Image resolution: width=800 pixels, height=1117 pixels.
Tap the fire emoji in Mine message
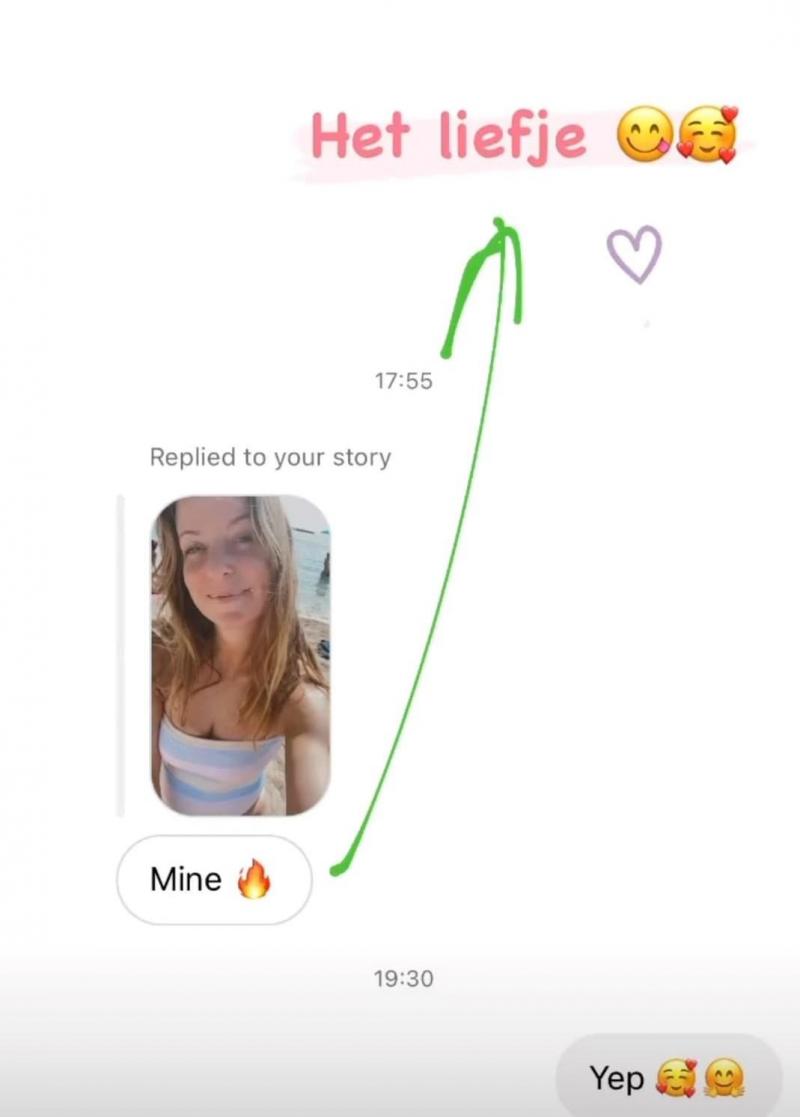coord(254,879)
